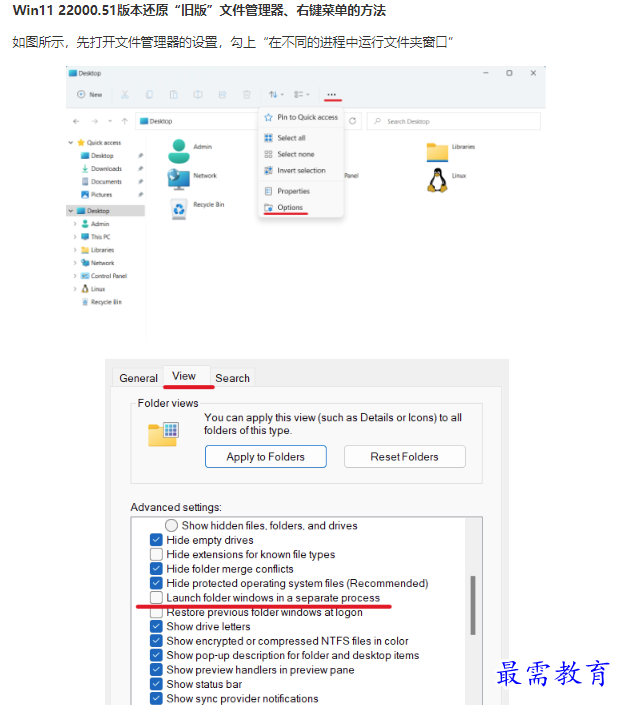Go forward with the right arrow
Image resolution: width=618 pixels, height=705 pixels.
pos(94,121)
